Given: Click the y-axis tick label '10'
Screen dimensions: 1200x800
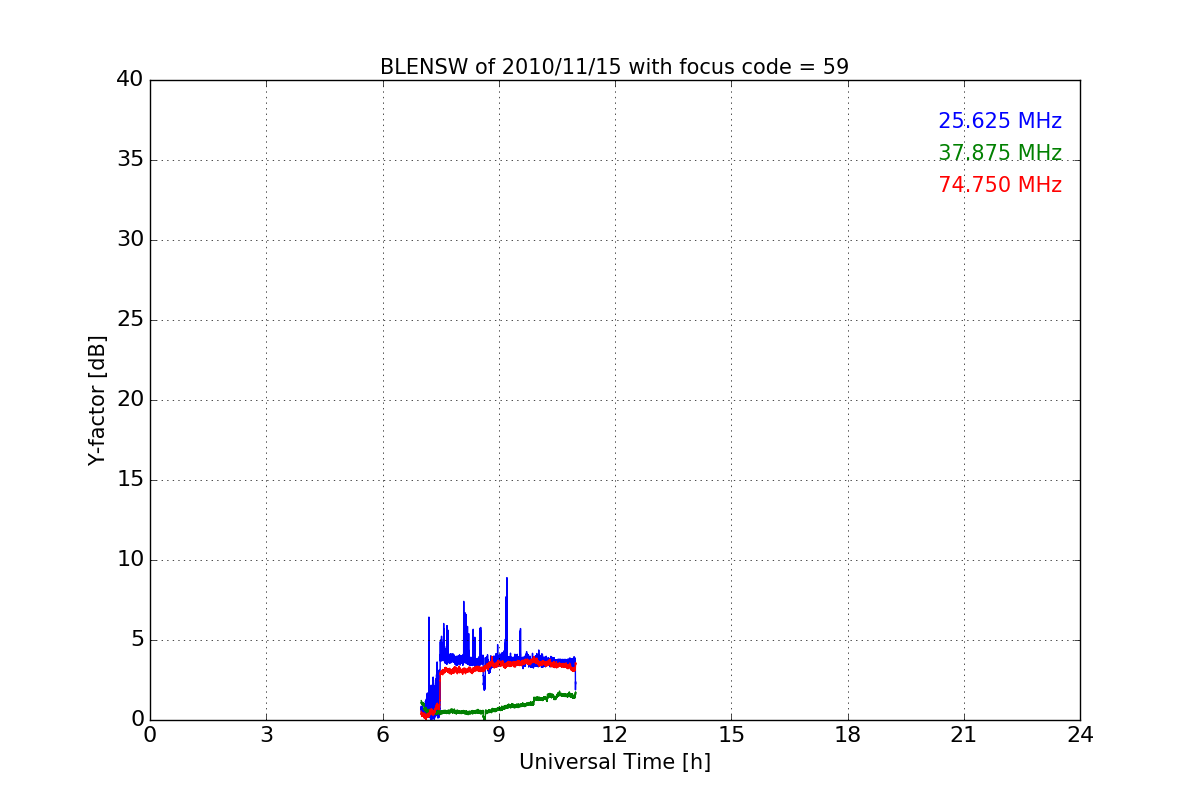Looking at the screenshot, I should point(130,560).
